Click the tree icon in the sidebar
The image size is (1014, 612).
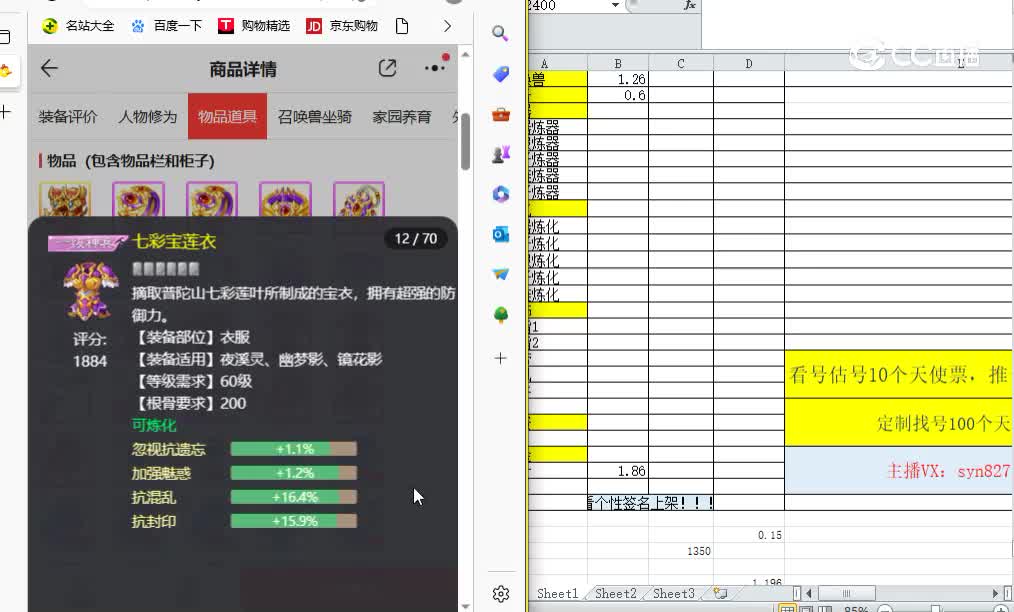point(500,314)
